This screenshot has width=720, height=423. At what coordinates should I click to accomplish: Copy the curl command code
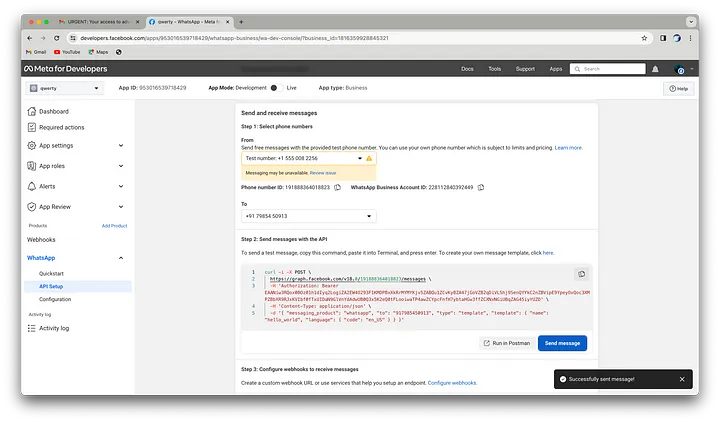[581, 274]
